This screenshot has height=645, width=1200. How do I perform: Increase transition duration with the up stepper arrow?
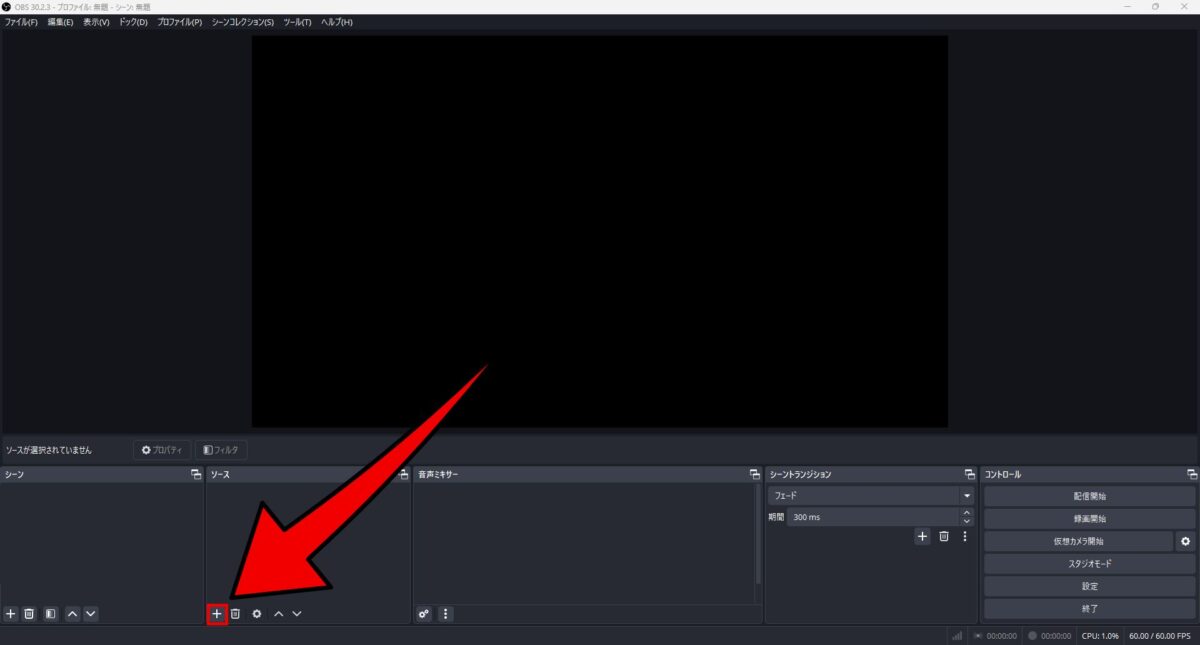(966, 513)
